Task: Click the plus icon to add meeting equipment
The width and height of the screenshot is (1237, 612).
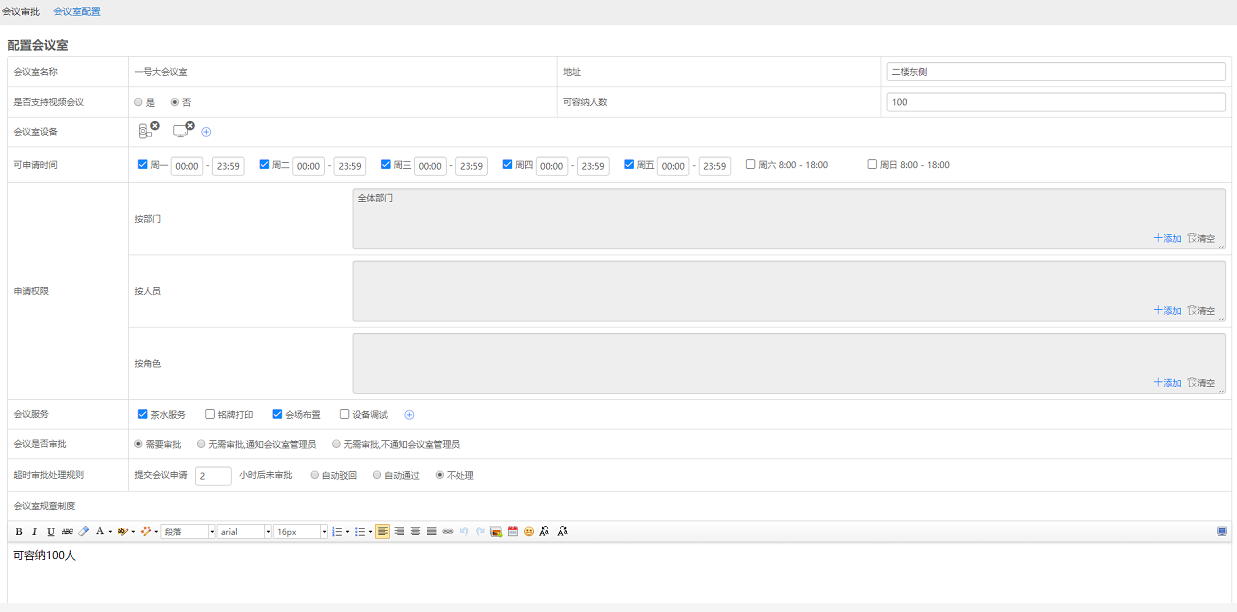Action: pyautogui.click(x=206, y=132)
